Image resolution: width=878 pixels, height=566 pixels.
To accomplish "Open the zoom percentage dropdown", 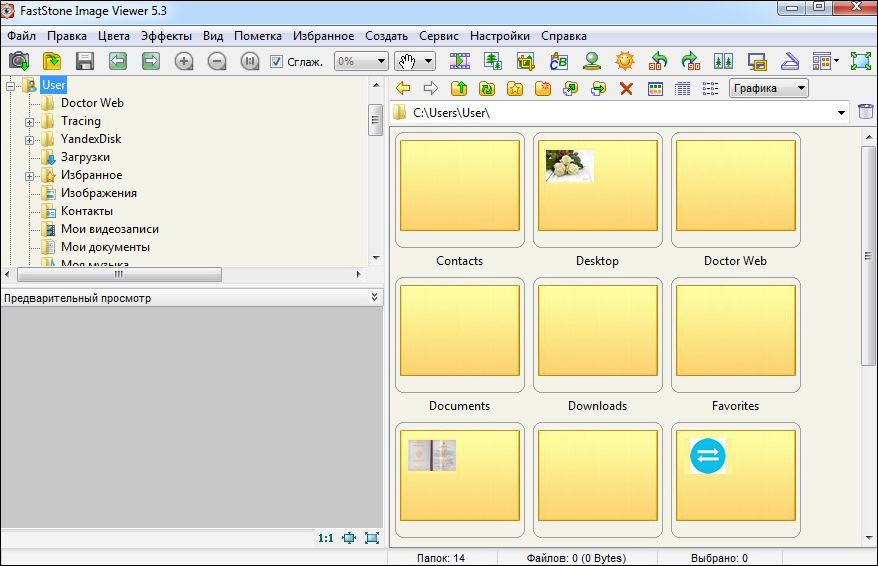I will tap(361, 61).
